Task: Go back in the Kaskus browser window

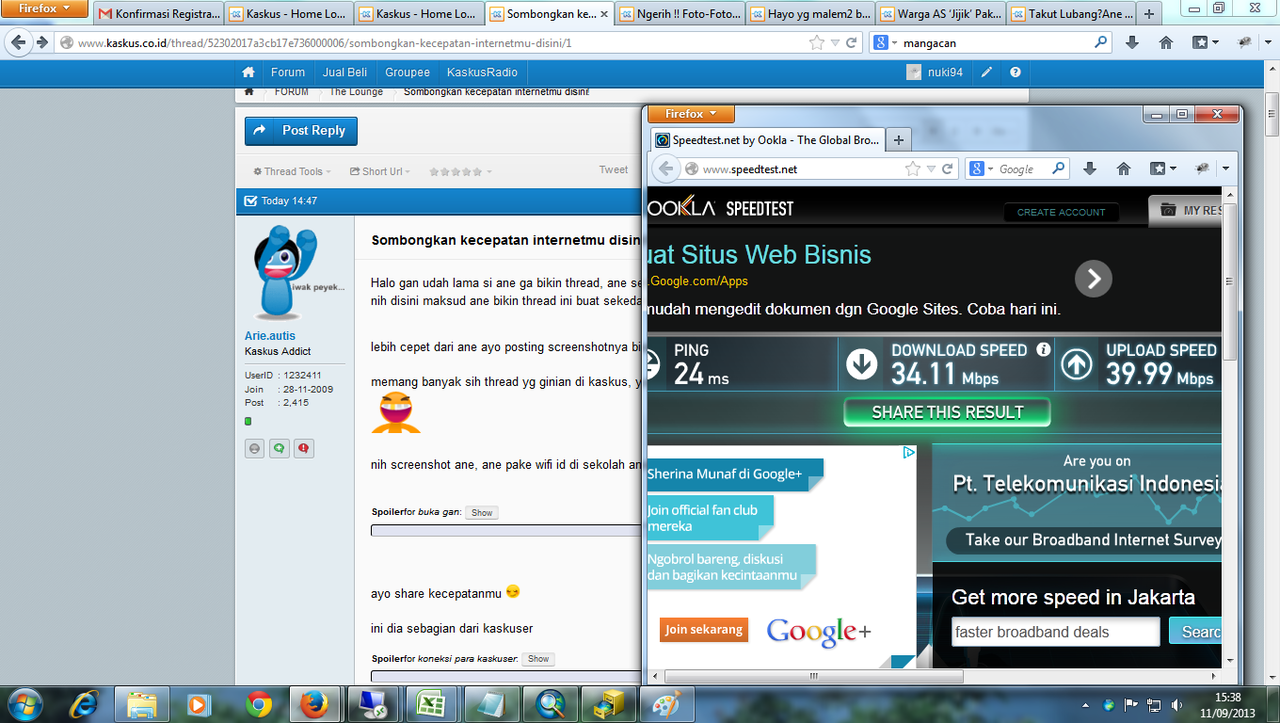Action: pyautogui.click(x=18, y=43)
